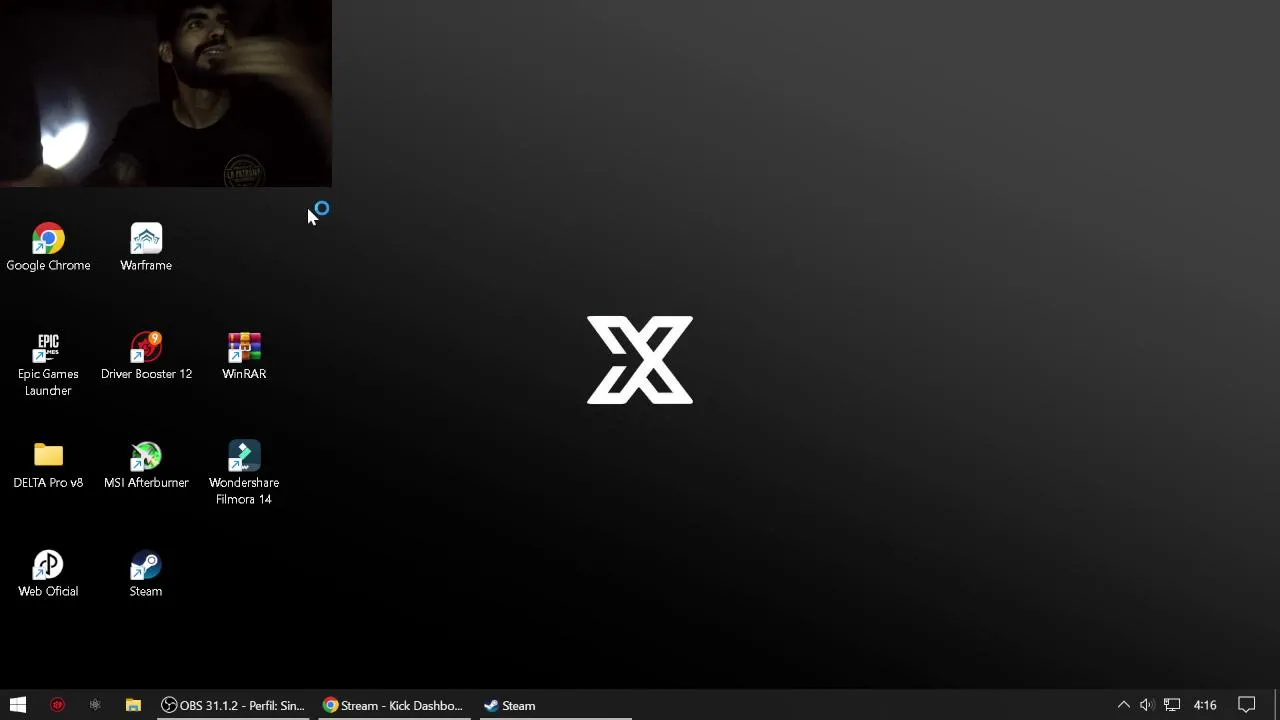This screenshot has width=1280, height=720.
Task: Click the red circular taskbar icon
Action: [57, 705]
